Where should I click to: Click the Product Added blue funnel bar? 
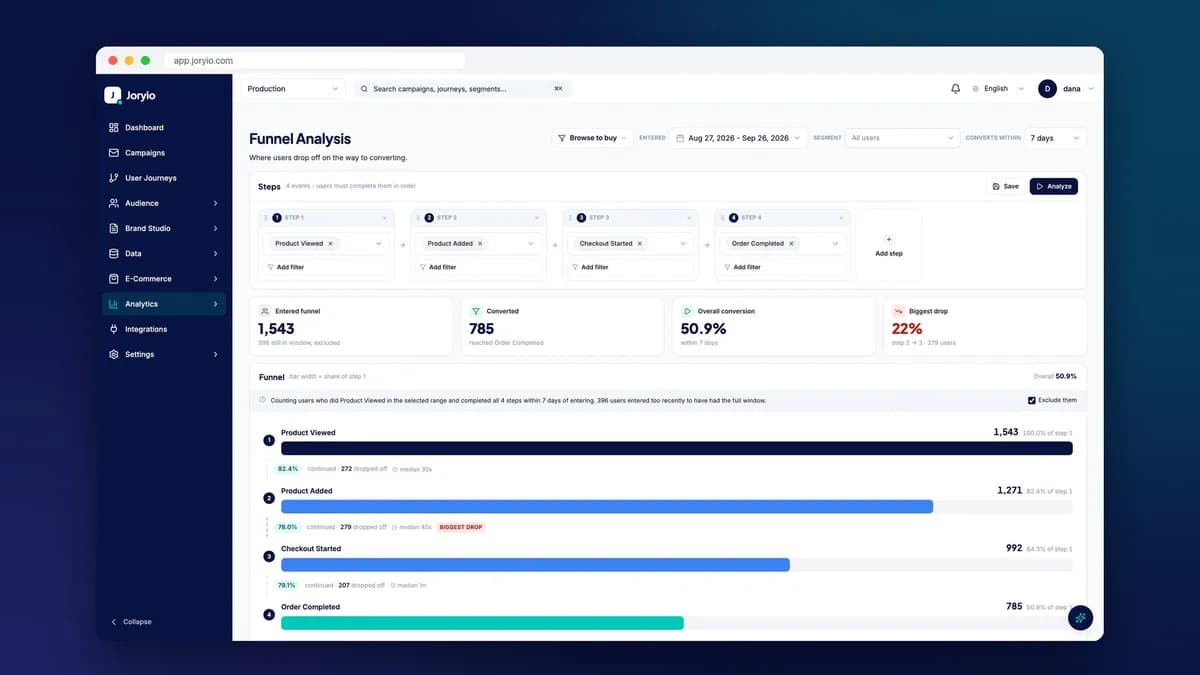click(607, 507)
